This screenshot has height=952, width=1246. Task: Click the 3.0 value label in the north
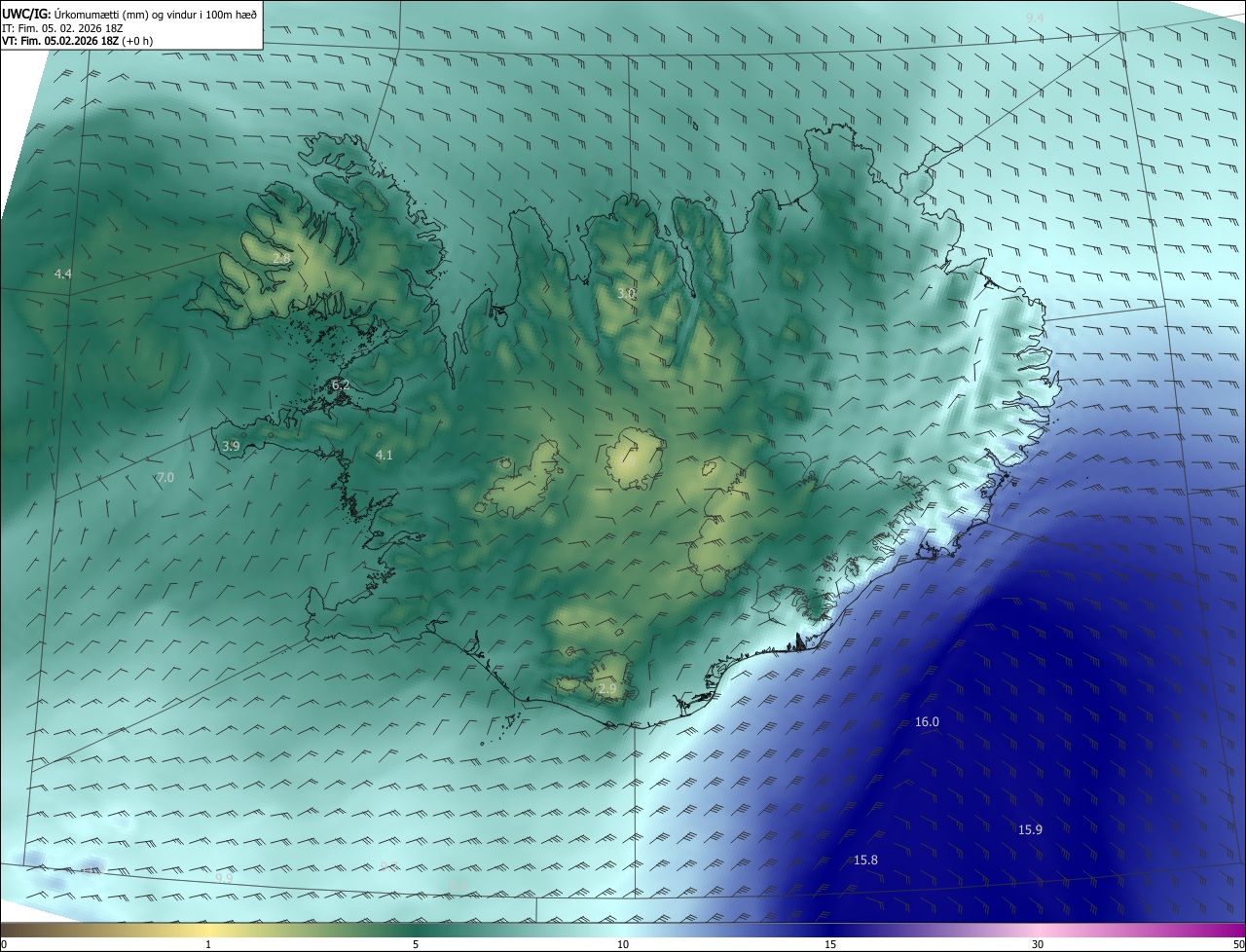626,293
